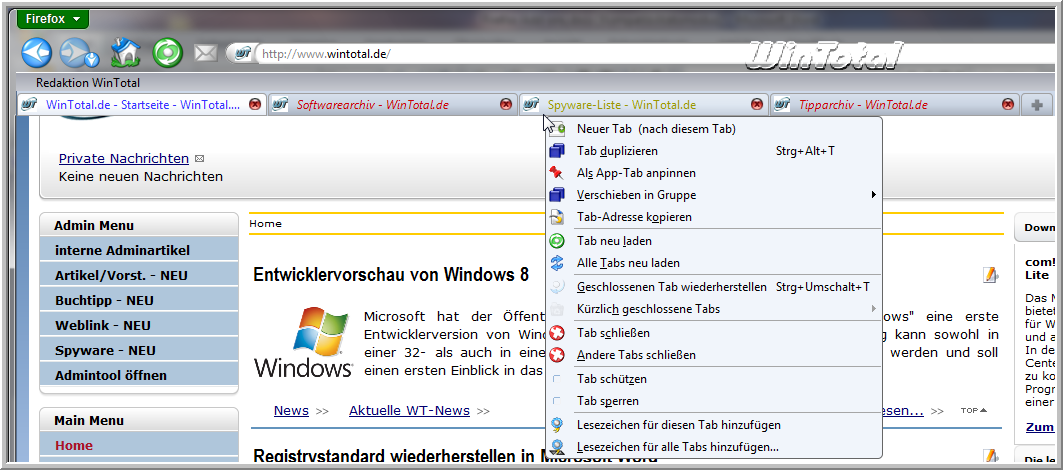Click the red pin App-Tab icon
This screenshot has height=470, width=1063.
point(557,173)
